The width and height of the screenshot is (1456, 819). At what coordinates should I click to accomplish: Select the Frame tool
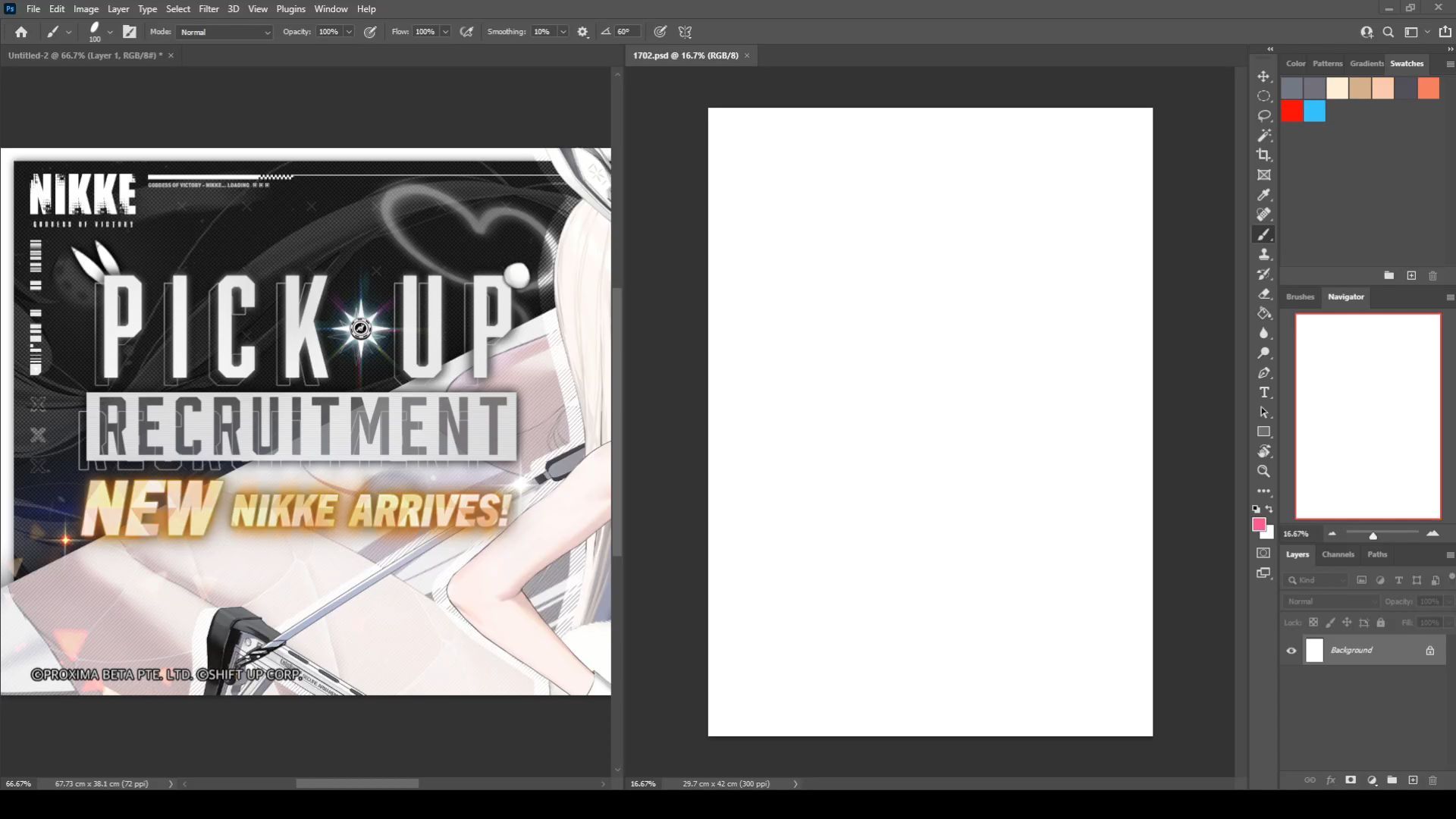1263,175
